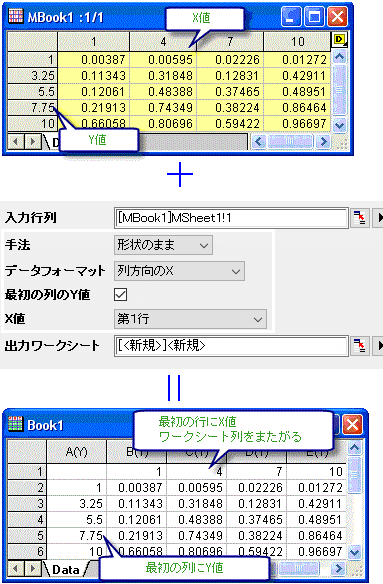
Task: Maximize the MBook1 window
Action: coord(314,16)
